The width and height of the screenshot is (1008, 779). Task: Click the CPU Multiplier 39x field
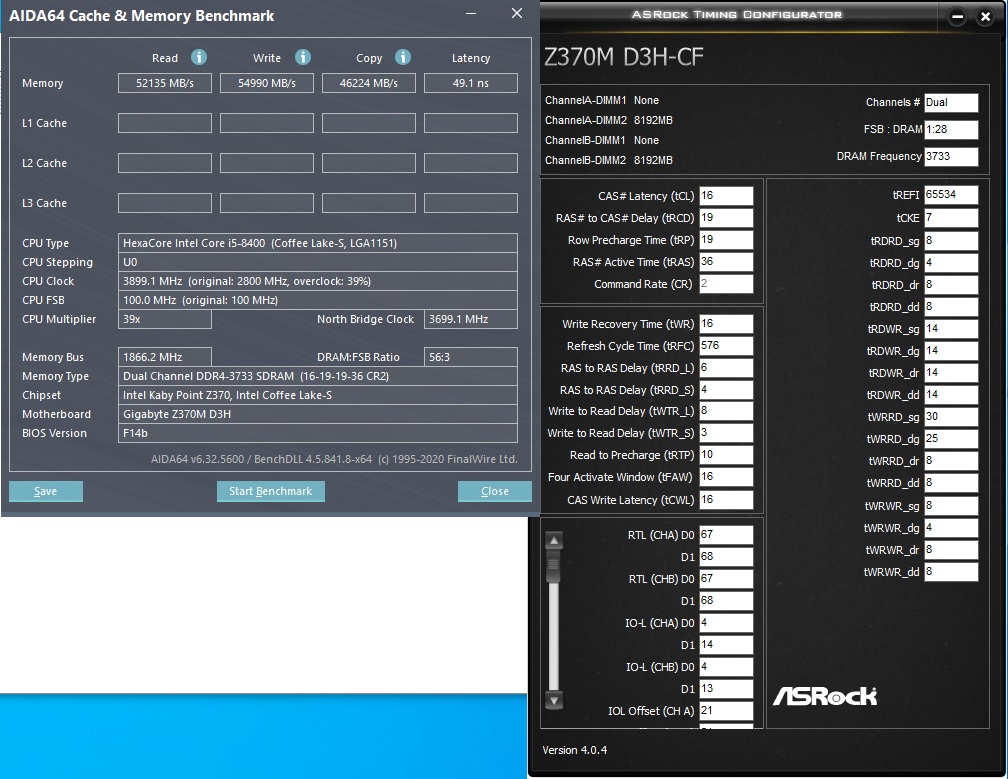click(165, 319)
